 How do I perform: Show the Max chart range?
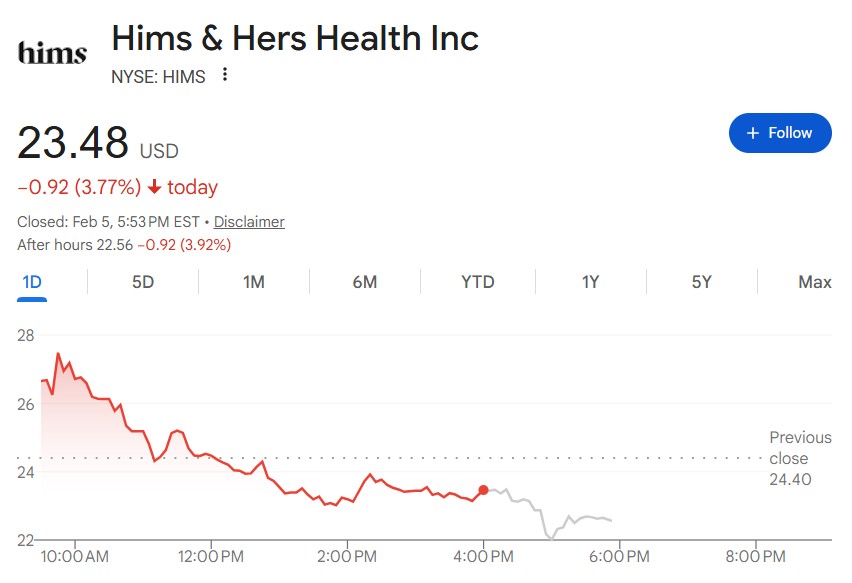click(814, 282)
